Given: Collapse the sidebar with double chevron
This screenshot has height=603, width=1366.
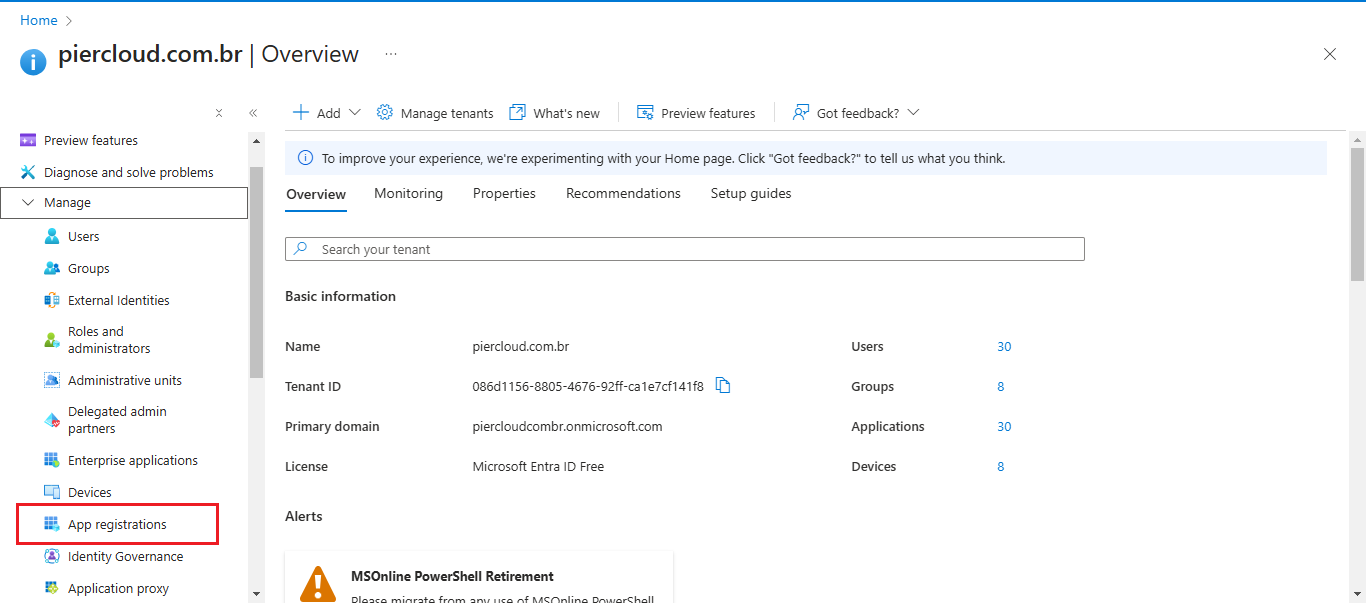Looking at the screenshot, I should coord(253,114).
